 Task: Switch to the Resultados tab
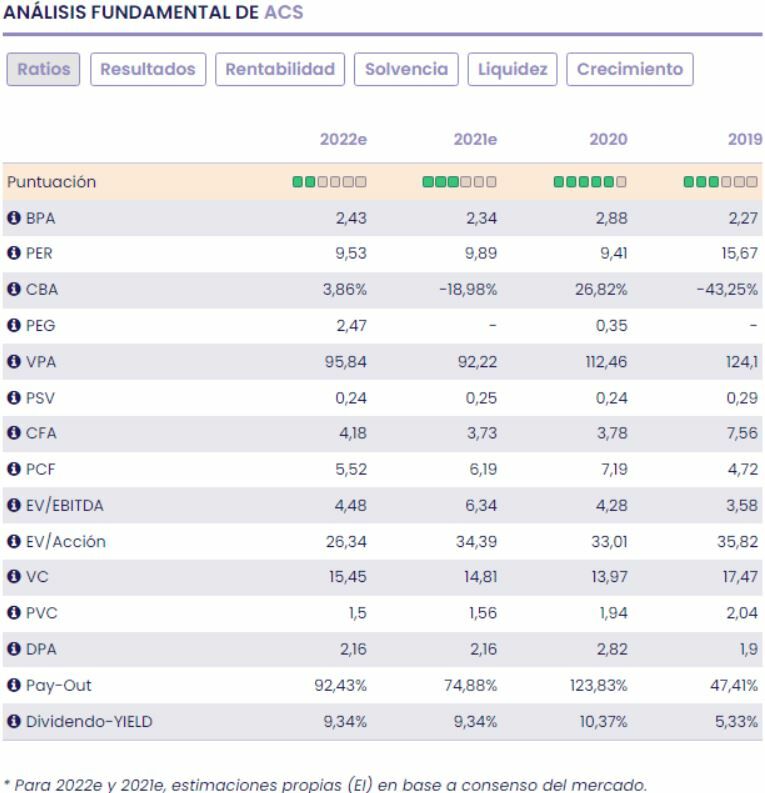point(149,70)
